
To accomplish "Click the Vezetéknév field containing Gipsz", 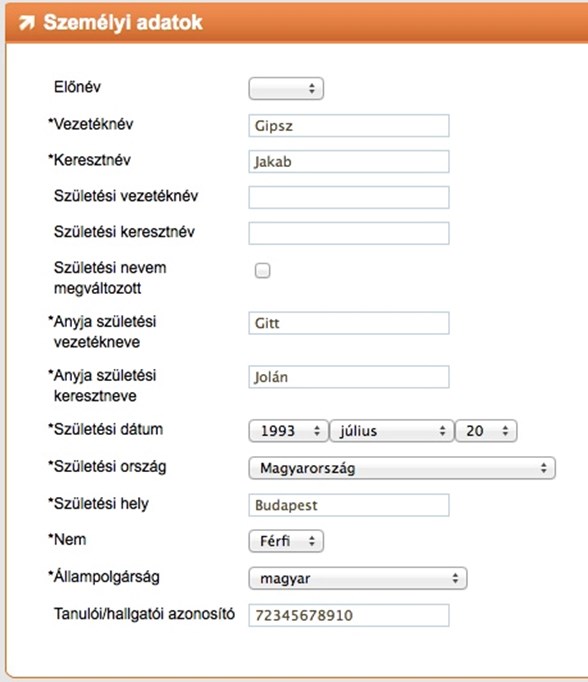I will 349,126.
